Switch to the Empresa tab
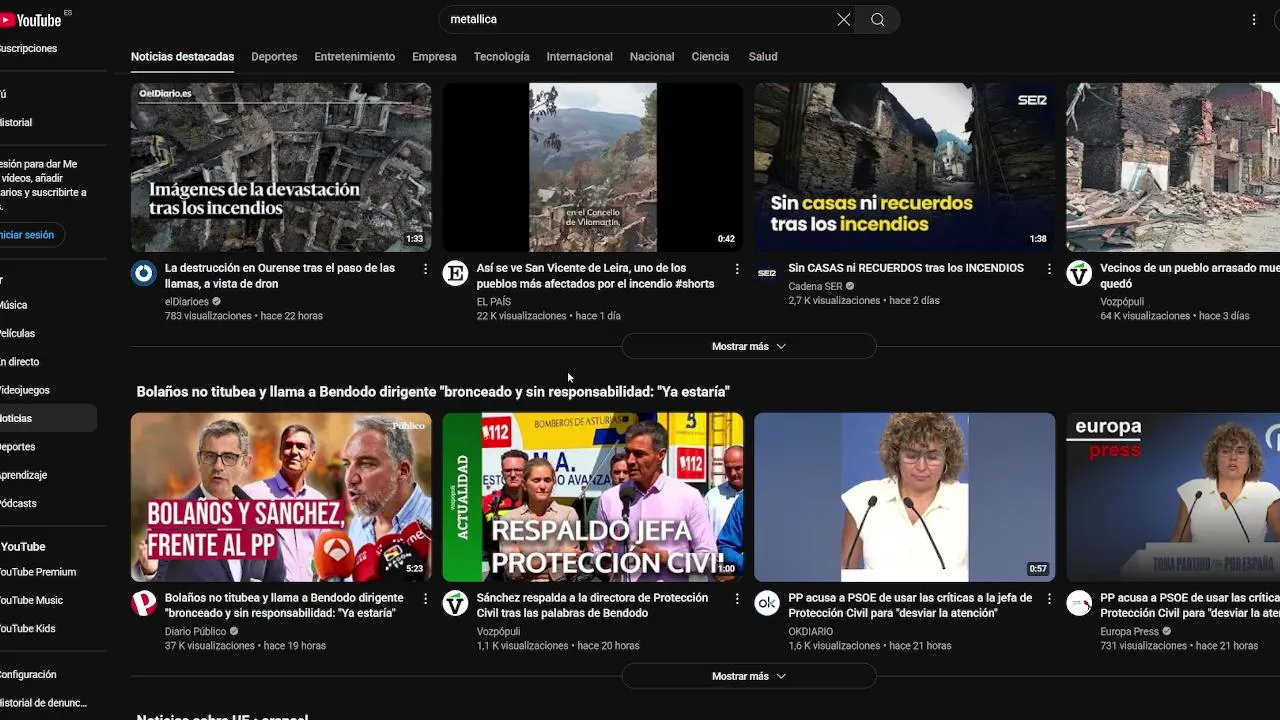This screenshot has width=1280, height=720. 434,57
